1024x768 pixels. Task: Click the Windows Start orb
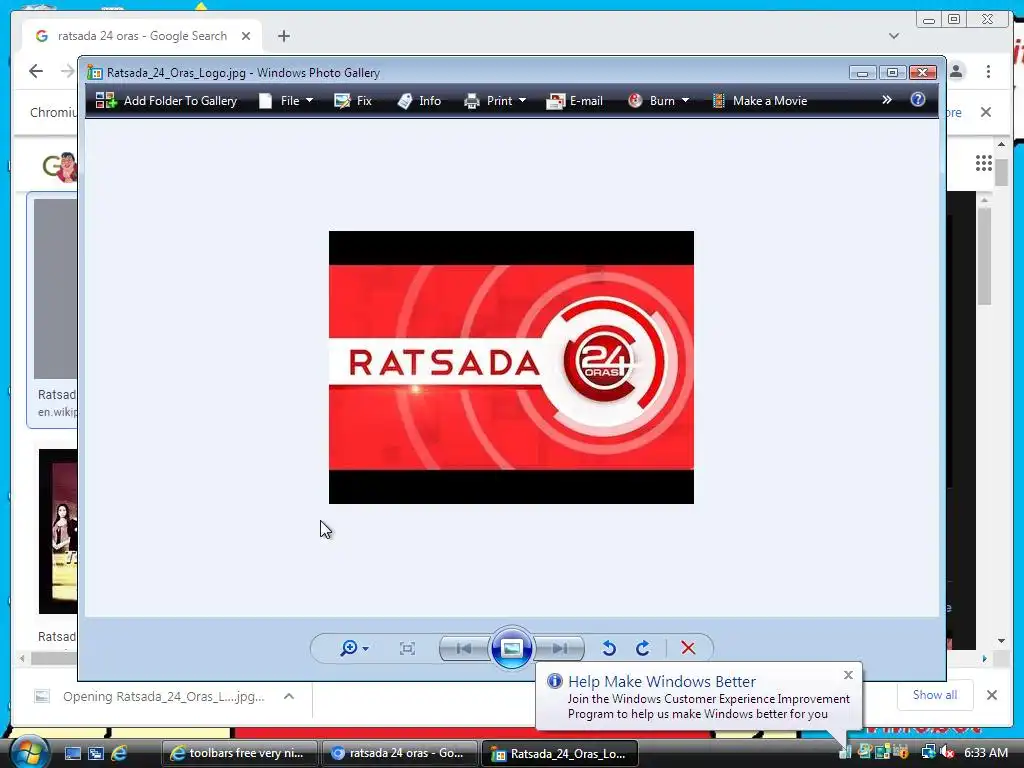[x=29, y=752]
